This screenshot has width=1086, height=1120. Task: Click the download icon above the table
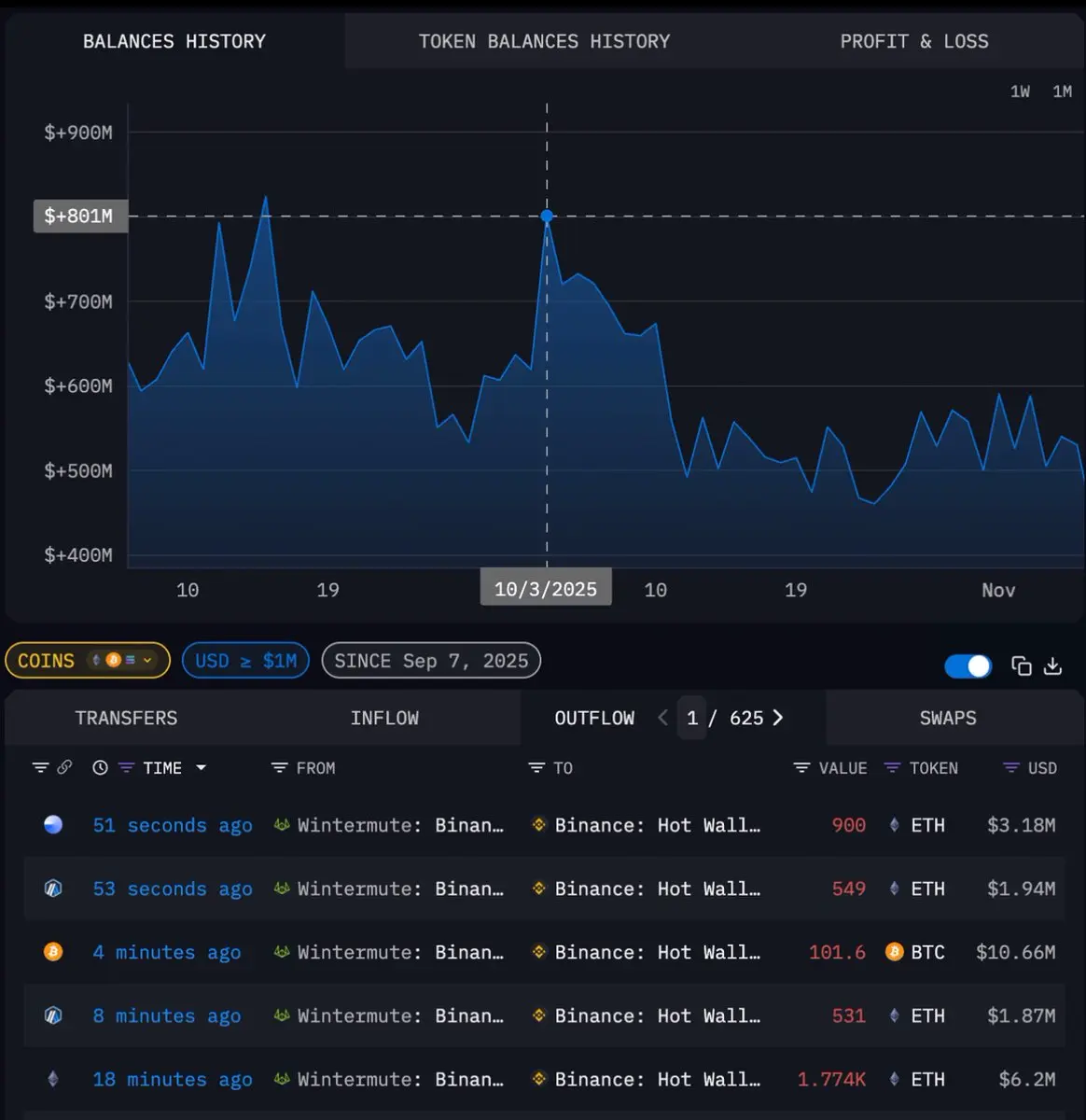[x=1052, y=665]
